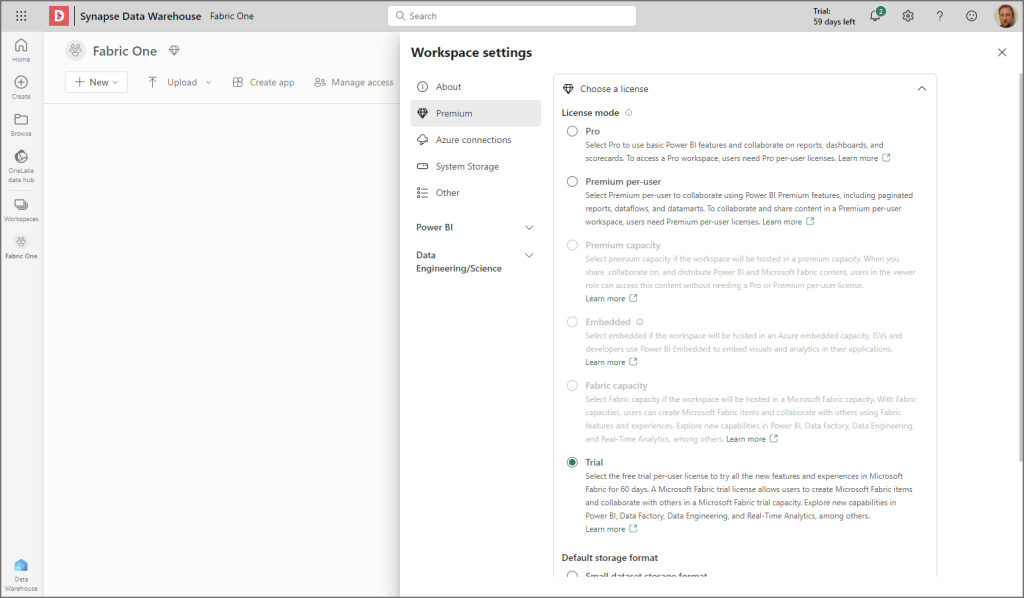Screen dimensions: 1024x598
Task: Open Learn more link under Premium per-user
Action: click(x=788, y=222)
